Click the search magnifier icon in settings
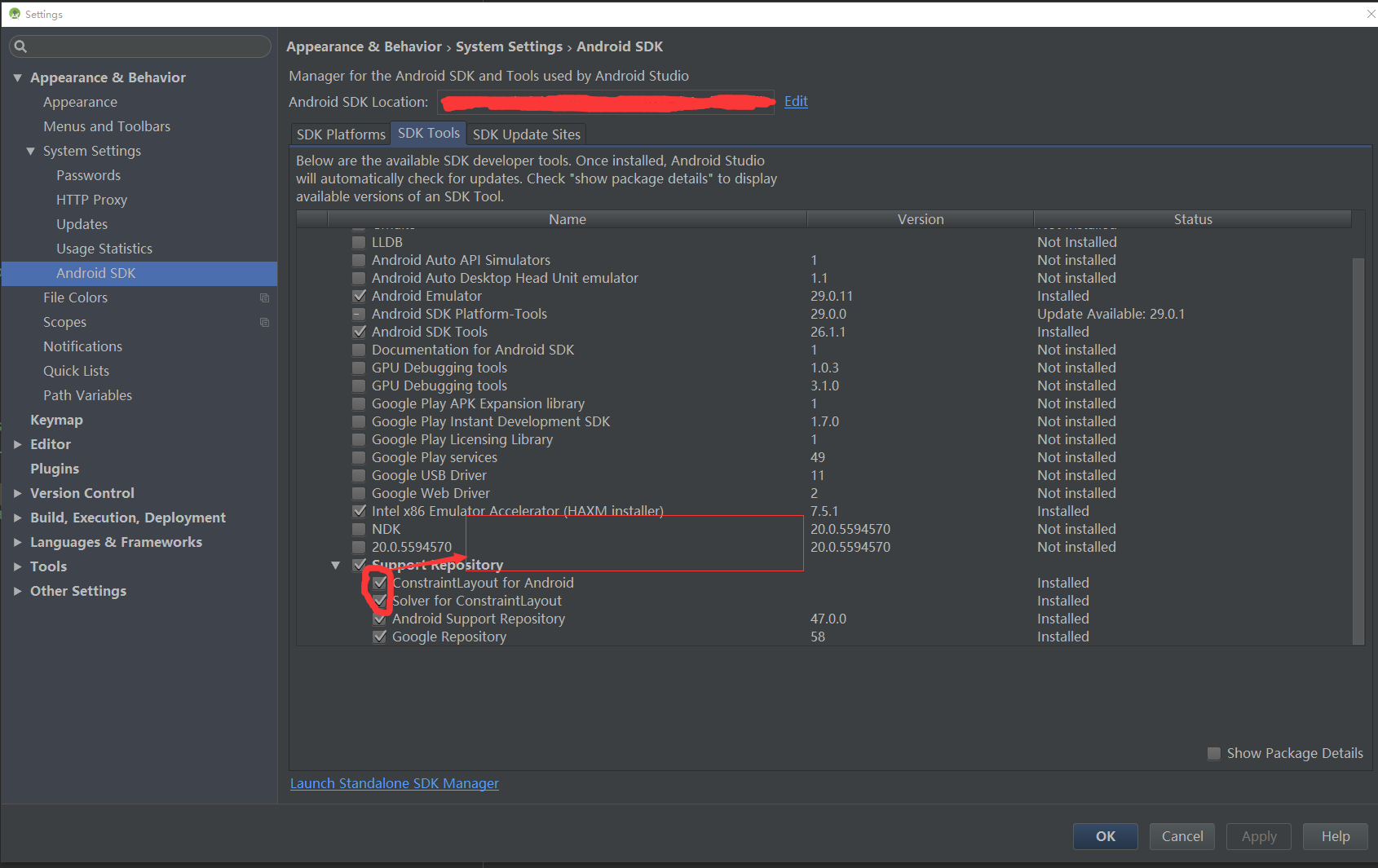The width and height of the screenshot is (1378, 868). pos(20,46)
